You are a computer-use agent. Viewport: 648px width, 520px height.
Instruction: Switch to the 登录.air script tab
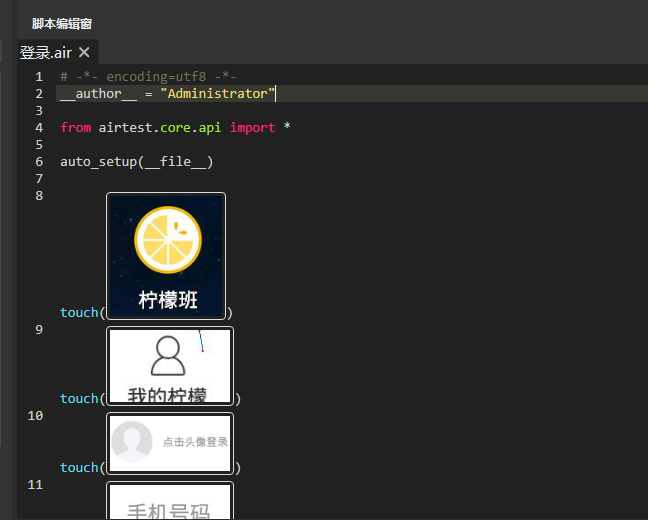click(46, 53)
